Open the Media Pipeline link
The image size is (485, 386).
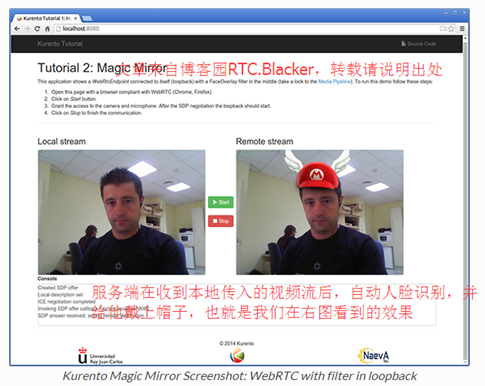pos(334,81)
